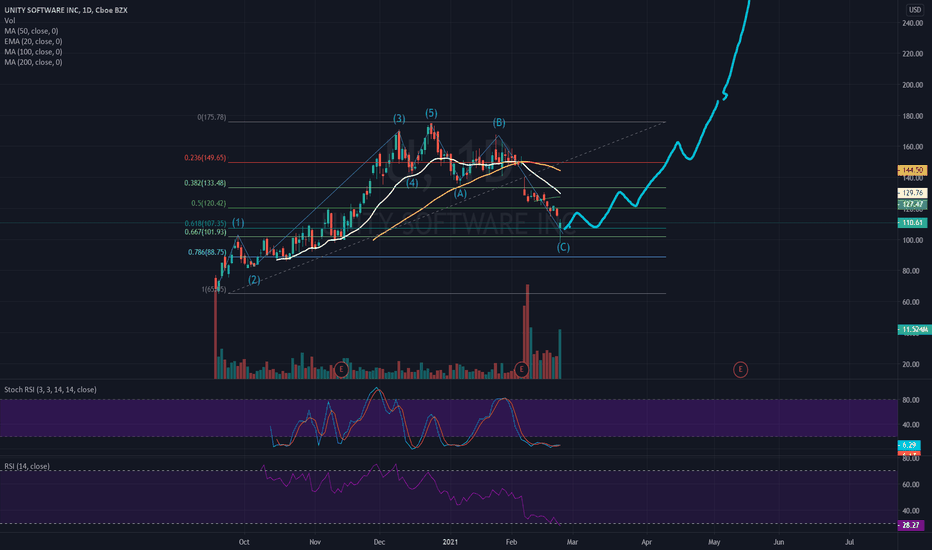Select the MA (100, close, 0) indicator
The image size is (932, 550).
click(x=33, y=52)
